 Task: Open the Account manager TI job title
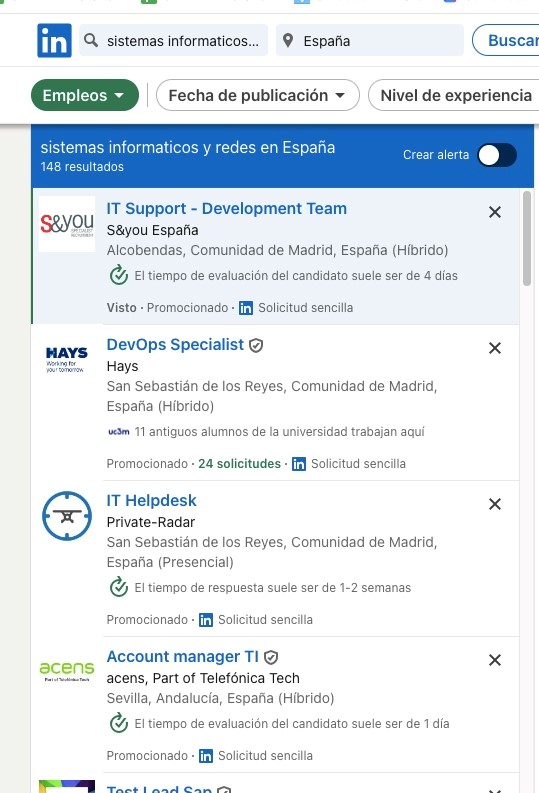183,656
